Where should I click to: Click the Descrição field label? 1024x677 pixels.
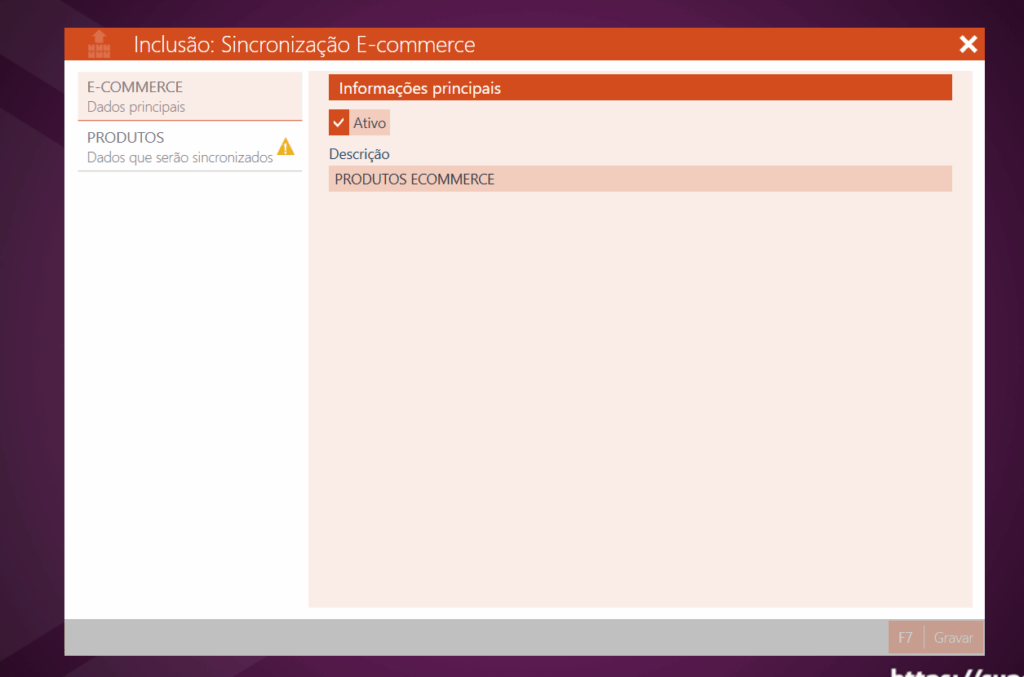359,154
